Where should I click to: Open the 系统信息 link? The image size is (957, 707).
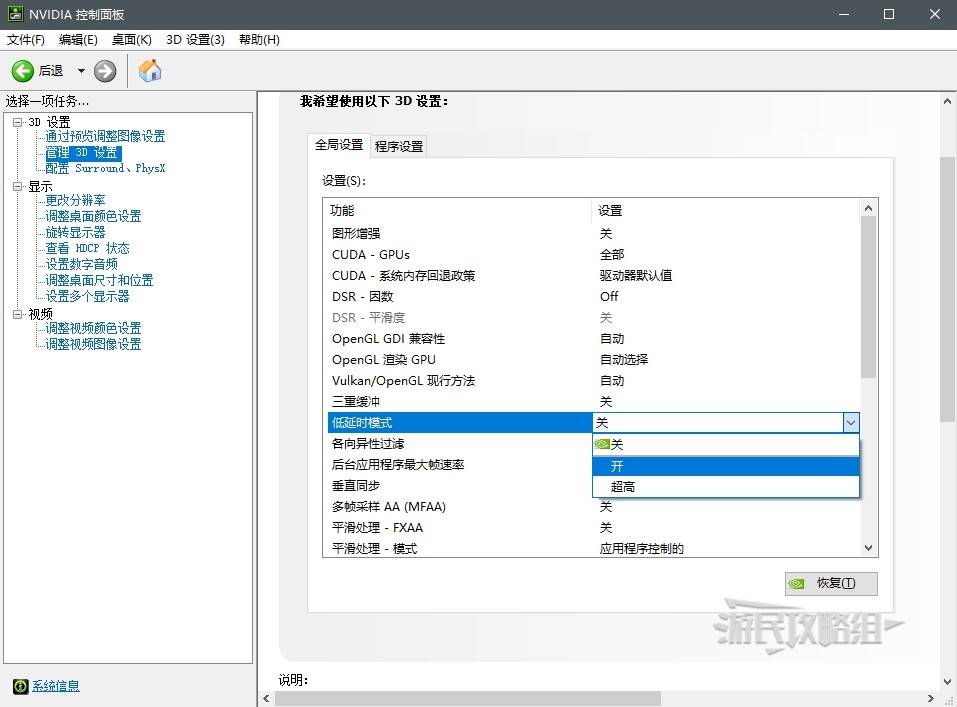pos(56,686)
